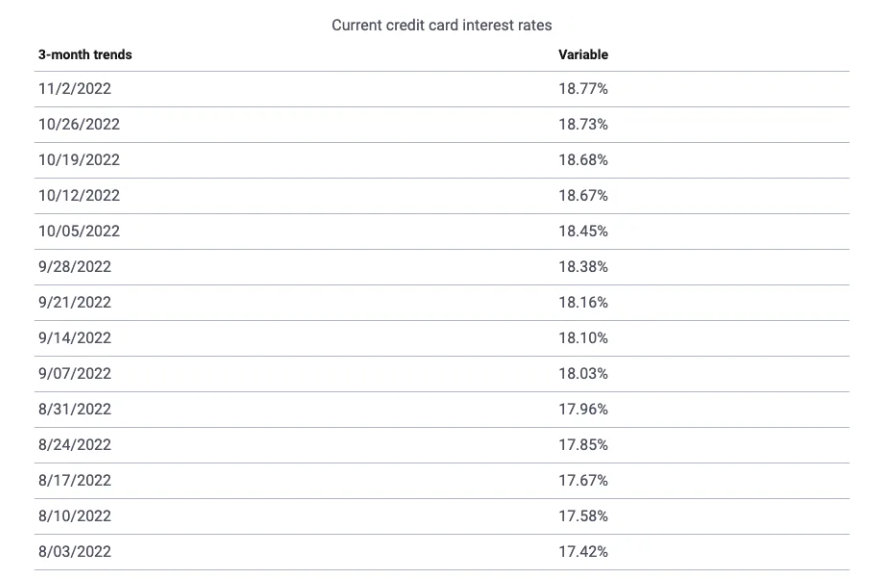Select the '3-month trends' column header
The image size is (888, 579).
85,55
